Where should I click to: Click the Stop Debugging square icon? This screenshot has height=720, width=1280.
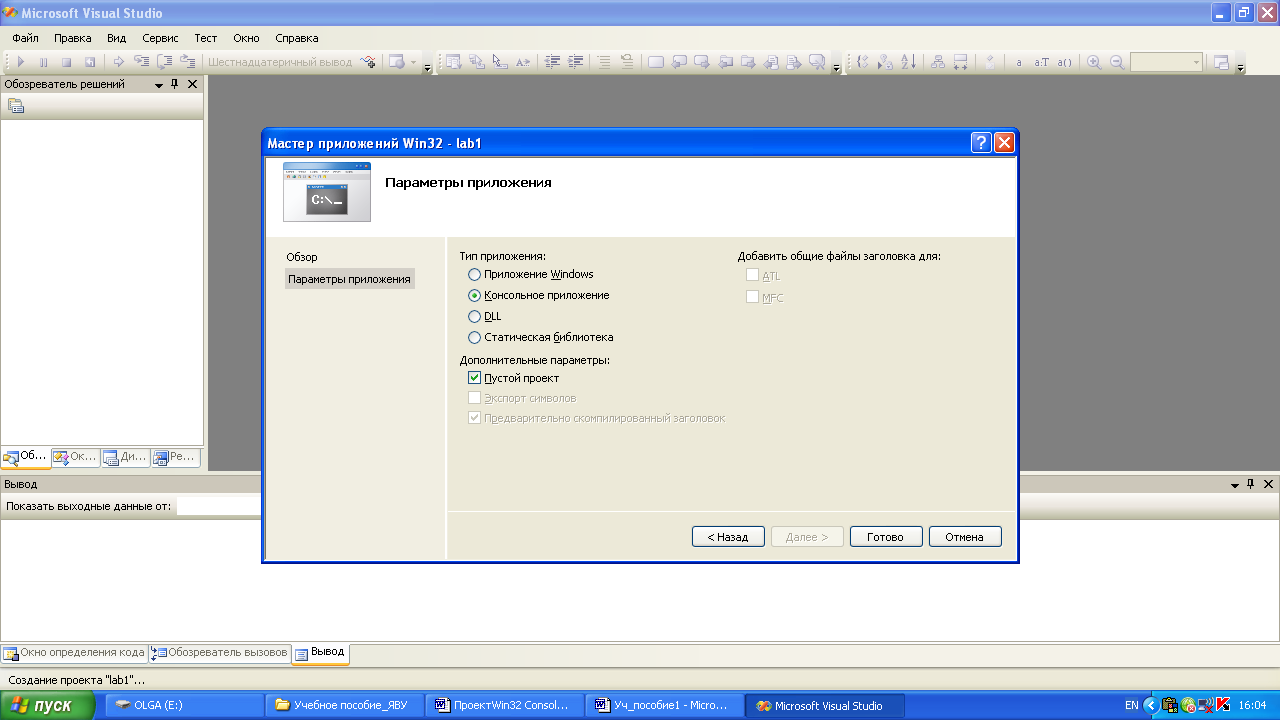coord(66,62)
